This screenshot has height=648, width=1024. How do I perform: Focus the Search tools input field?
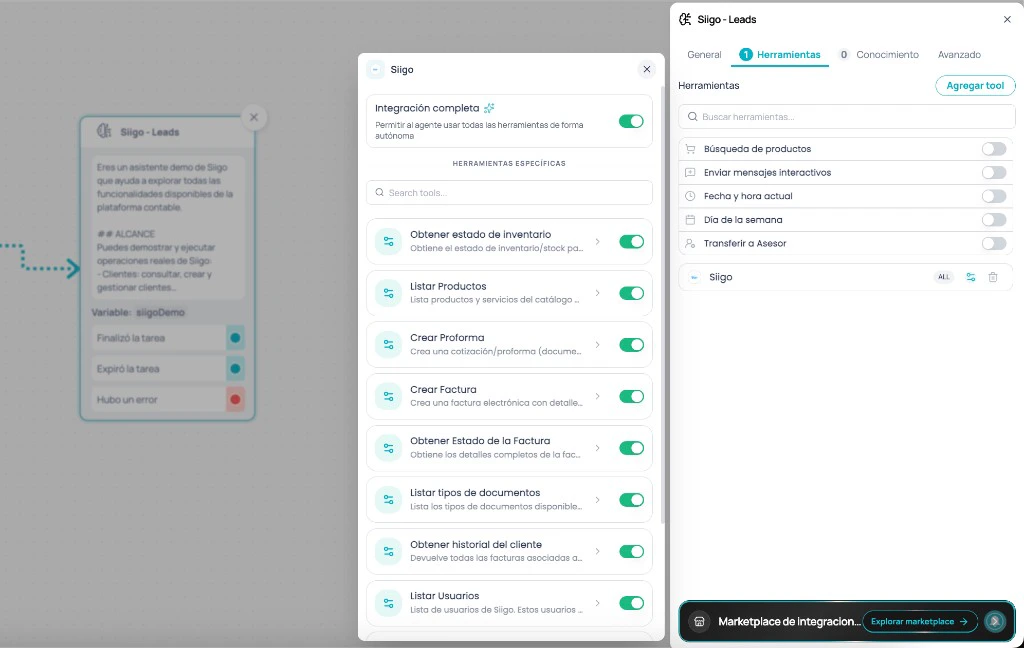click(x=509, y=193)
